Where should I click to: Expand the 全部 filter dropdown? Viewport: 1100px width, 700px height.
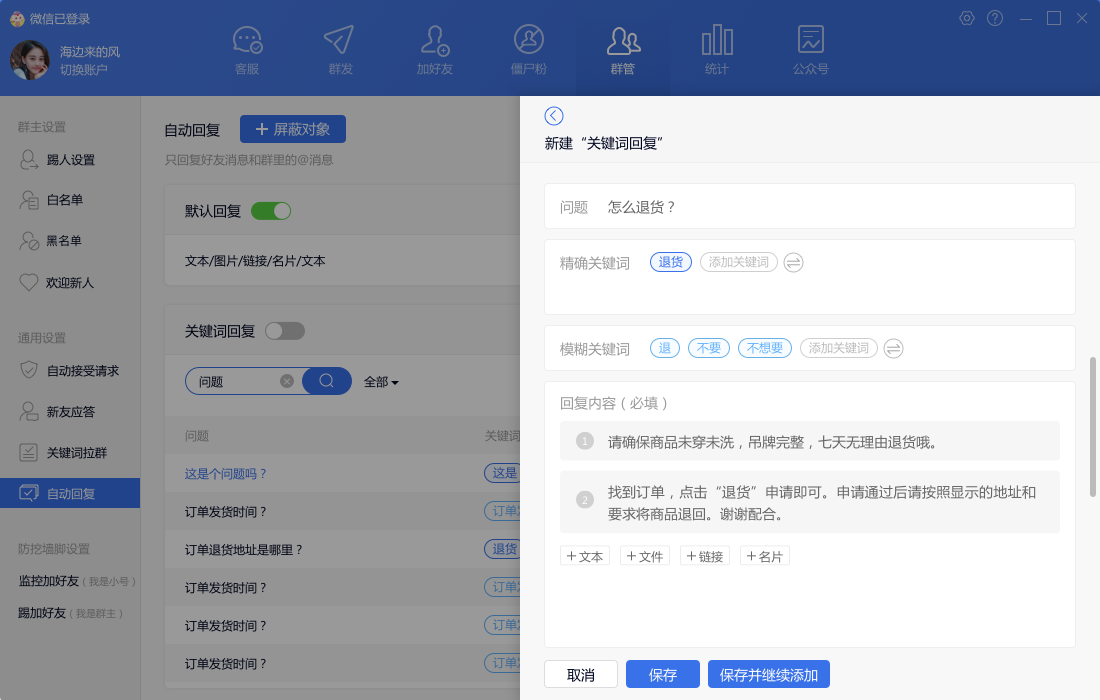(381, 382)
